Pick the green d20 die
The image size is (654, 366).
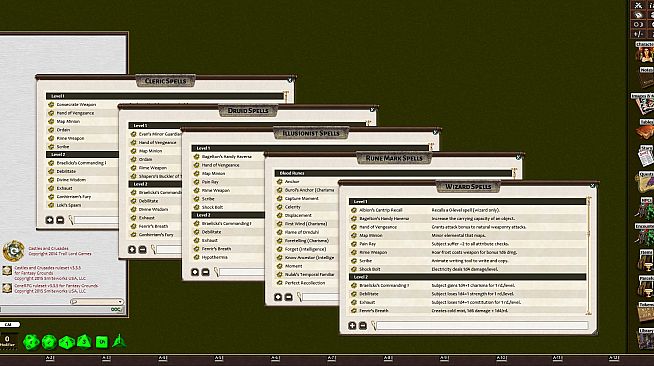point(31,342)
